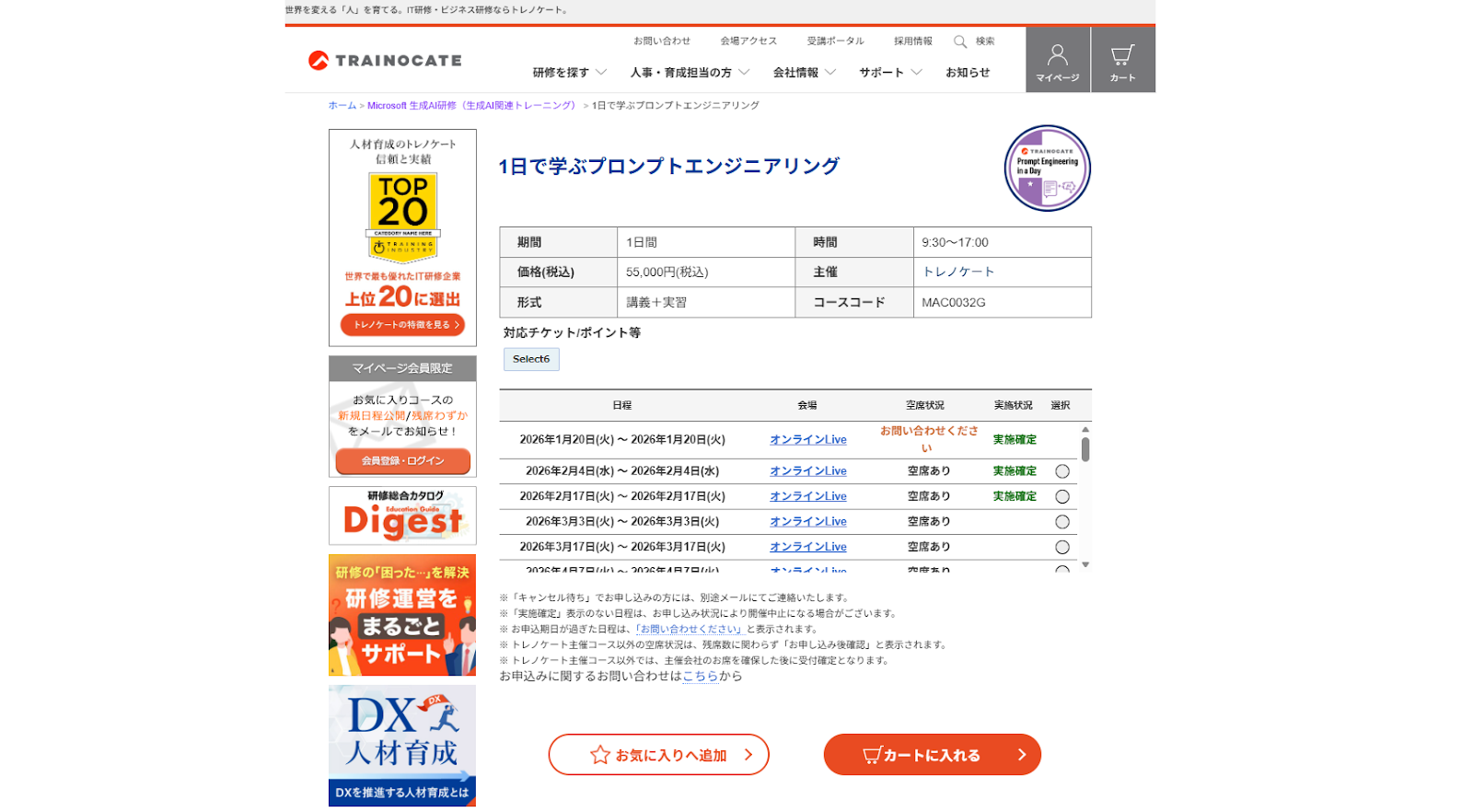
Task: Click the cart icon on add-to-cart button
Action: click(872, 755)
